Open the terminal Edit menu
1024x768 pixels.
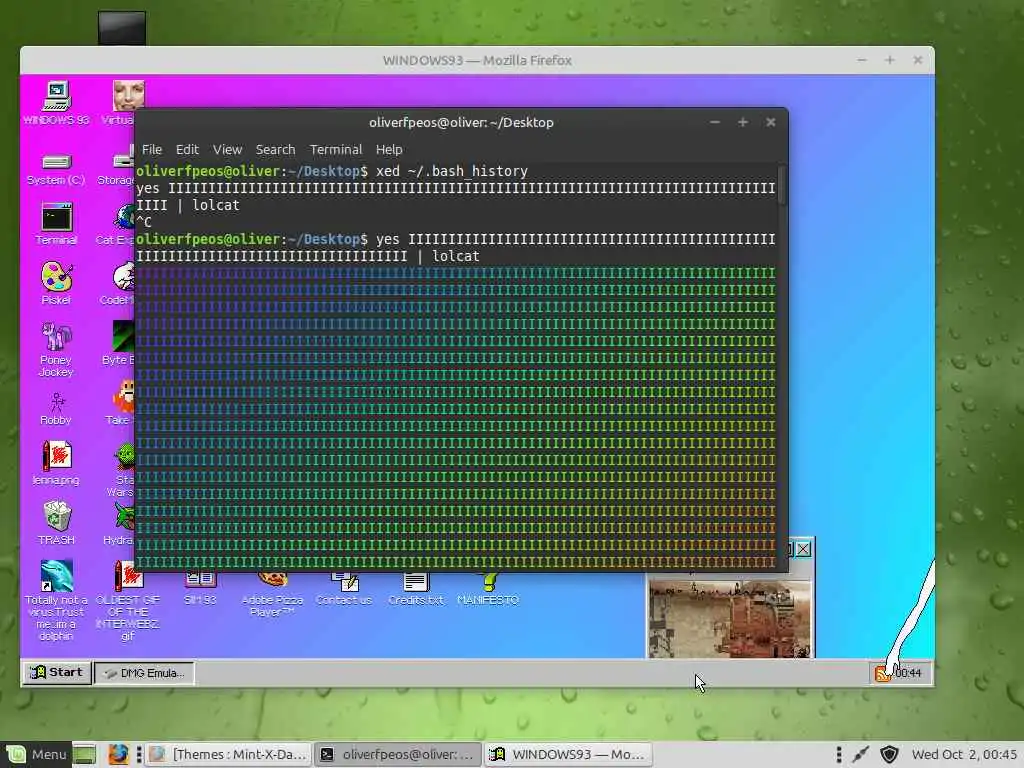coord(187,150)
